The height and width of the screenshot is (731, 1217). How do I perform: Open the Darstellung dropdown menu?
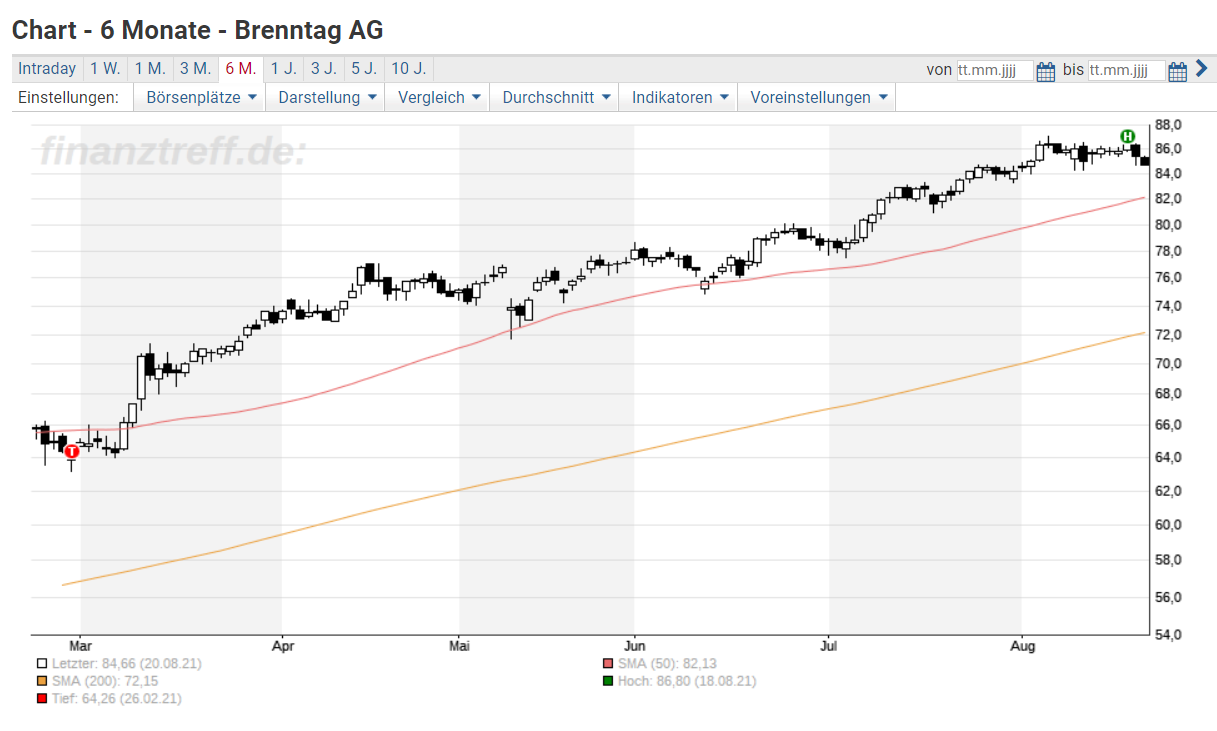click(327, 97)
